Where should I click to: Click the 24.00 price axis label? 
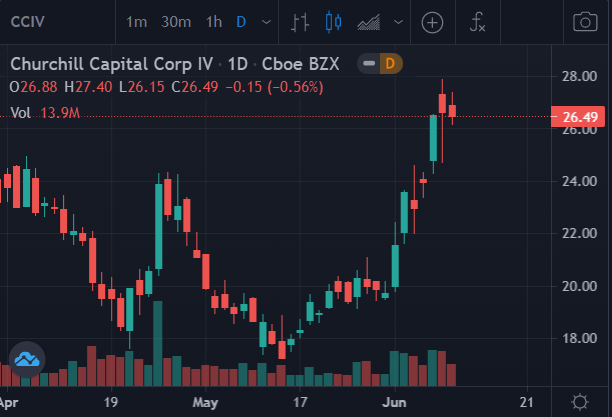(579, 181)
